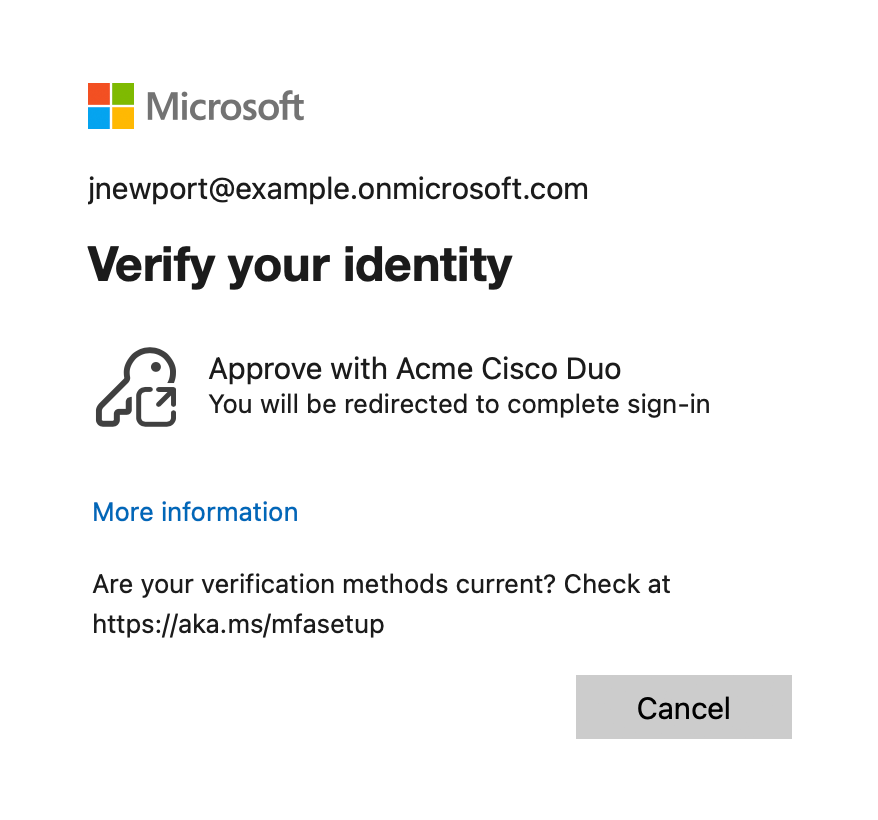
Task: Choose the Cisco Duo sign-in option row
Action: 400,387
